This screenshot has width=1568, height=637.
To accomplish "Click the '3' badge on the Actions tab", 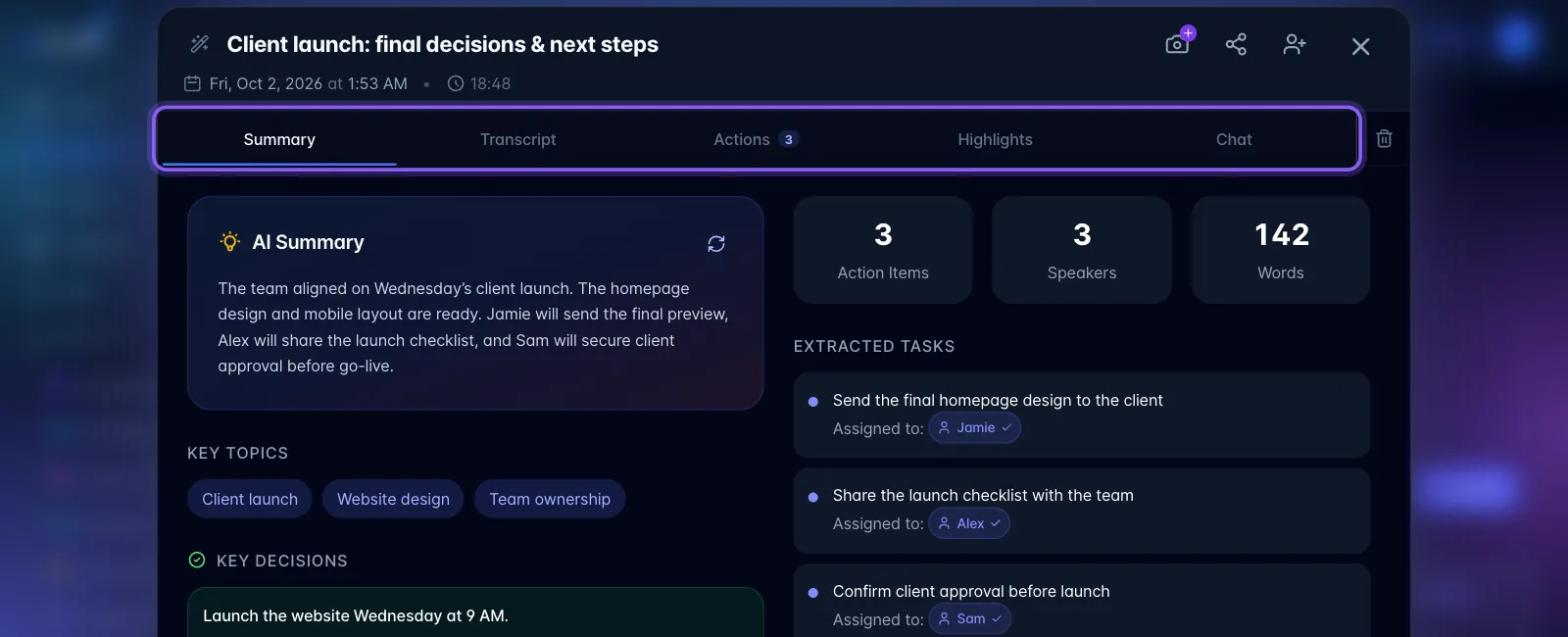I will [x=789, y=139].
